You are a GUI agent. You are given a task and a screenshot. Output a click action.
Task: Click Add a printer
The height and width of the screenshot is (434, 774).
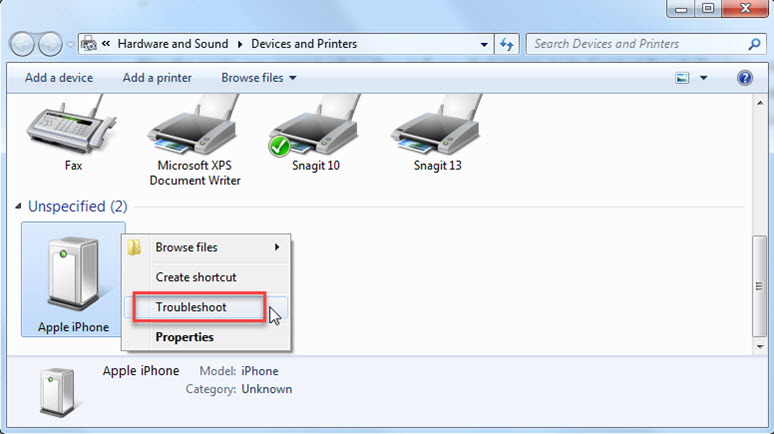tap(157, 78)
